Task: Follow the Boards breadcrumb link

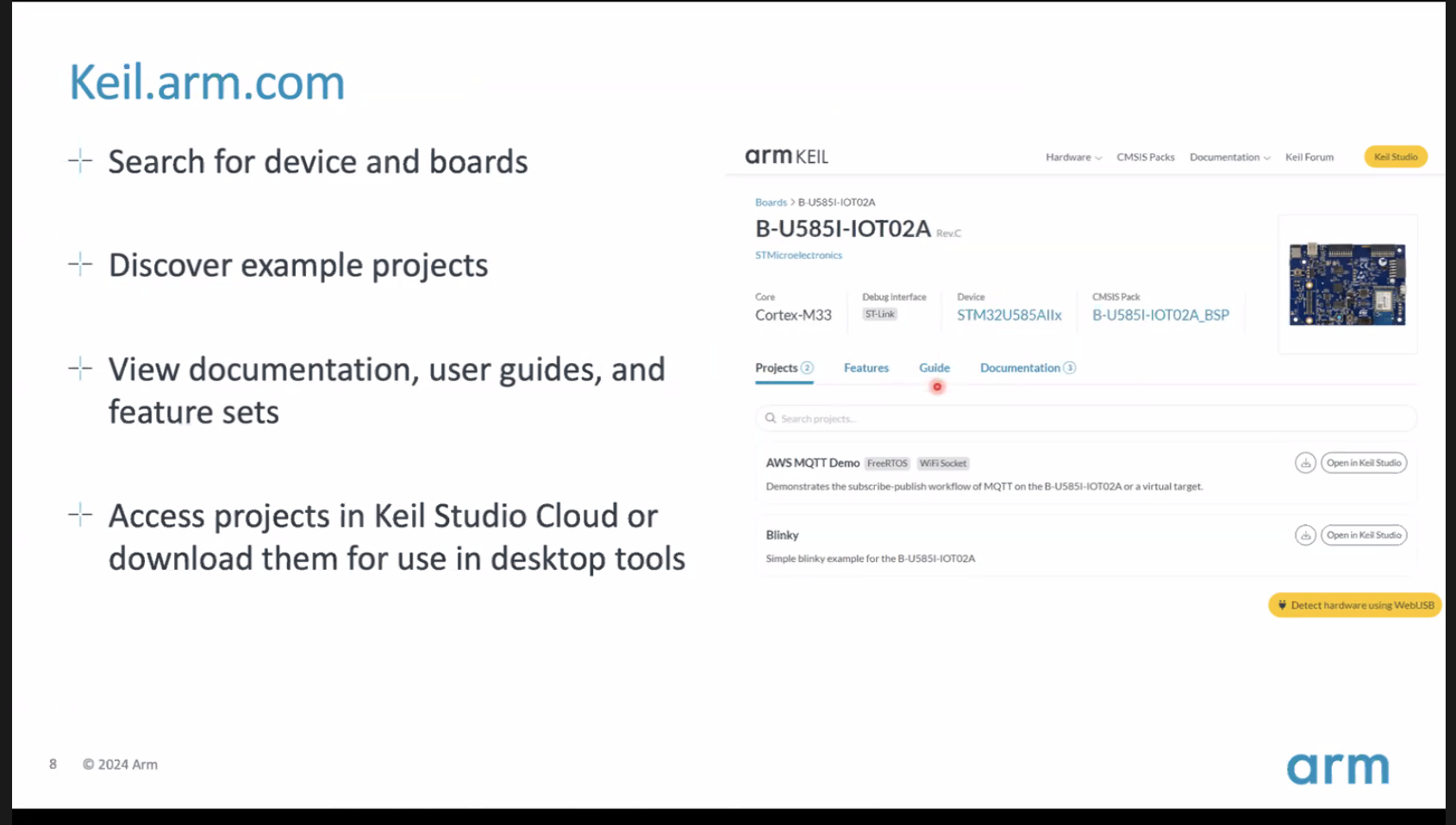Action: 771,203
